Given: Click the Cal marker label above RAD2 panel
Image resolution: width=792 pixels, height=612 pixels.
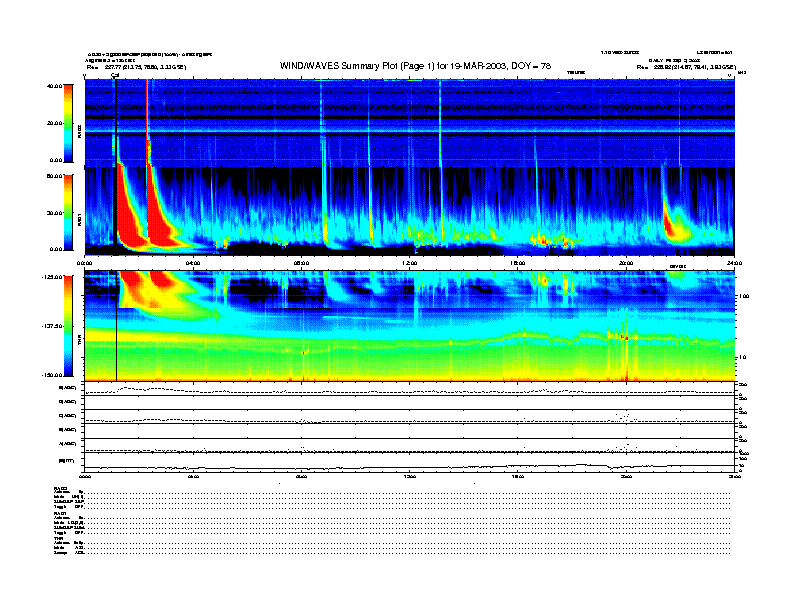Looking at the screenshot, I should tap(115, 75).
